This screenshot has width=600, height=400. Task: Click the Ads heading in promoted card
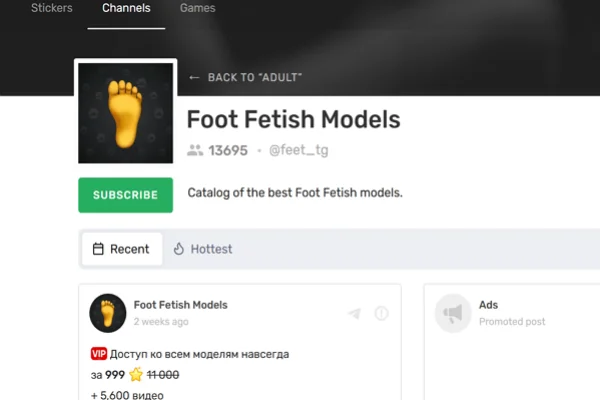click(489, 305)
